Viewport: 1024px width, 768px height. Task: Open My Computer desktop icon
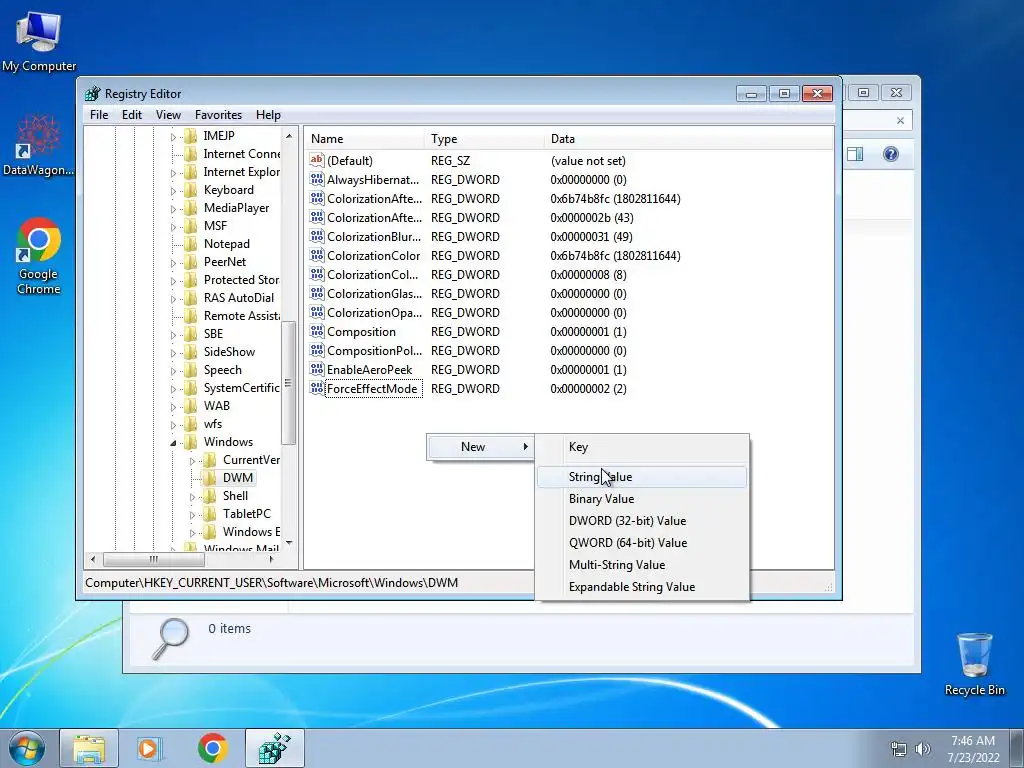coord(39,41)
